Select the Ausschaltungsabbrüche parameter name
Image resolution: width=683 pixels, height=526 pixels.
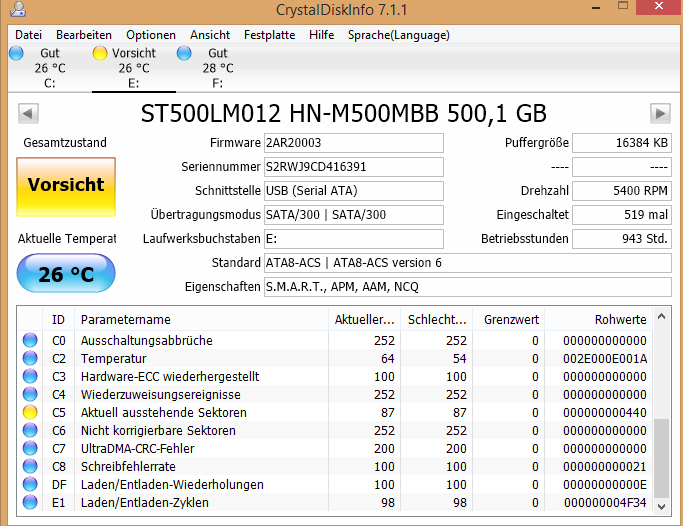tap(146, 341)
